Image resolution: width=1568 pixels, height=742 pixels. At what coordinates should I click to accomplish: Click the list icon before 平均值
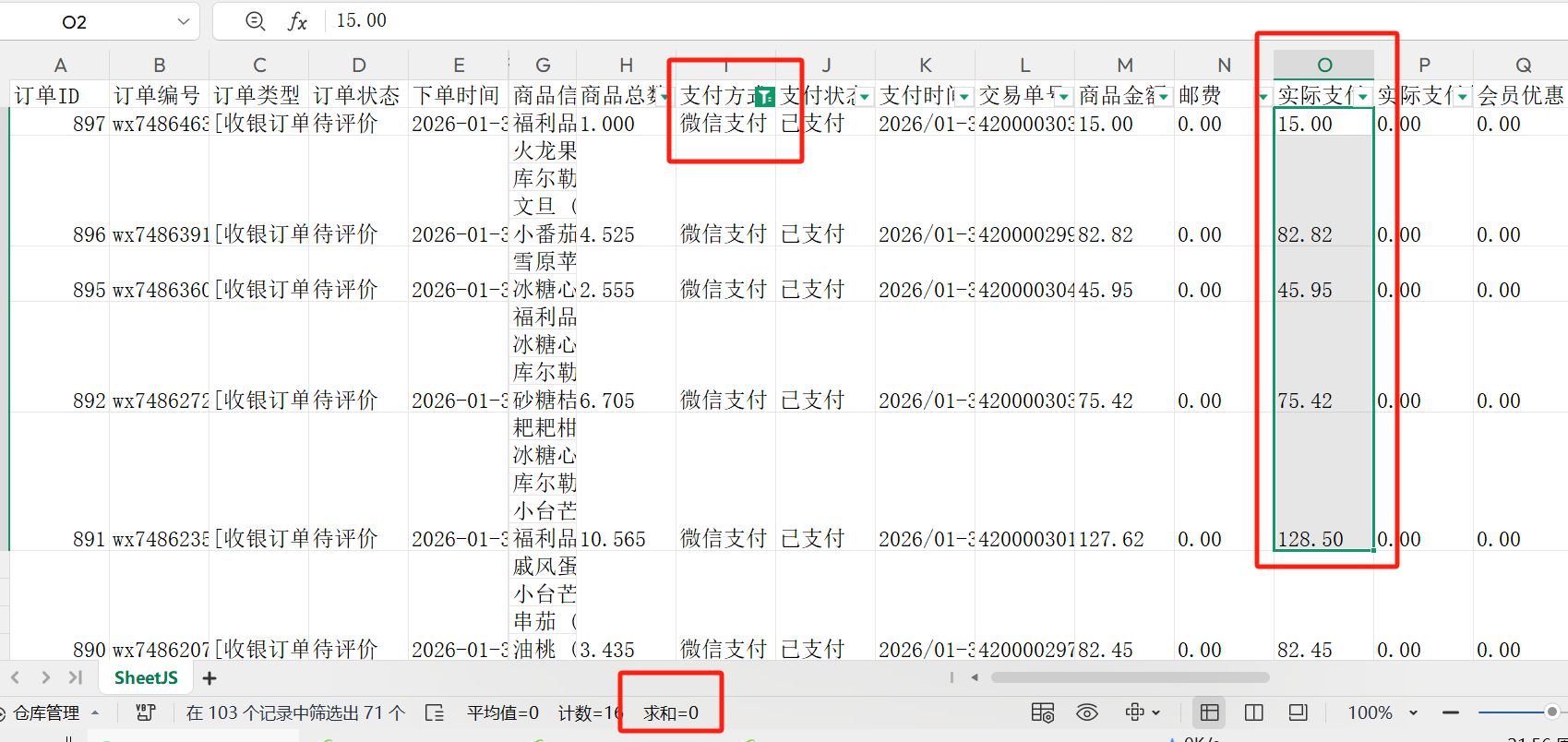[x=434, y=712]
